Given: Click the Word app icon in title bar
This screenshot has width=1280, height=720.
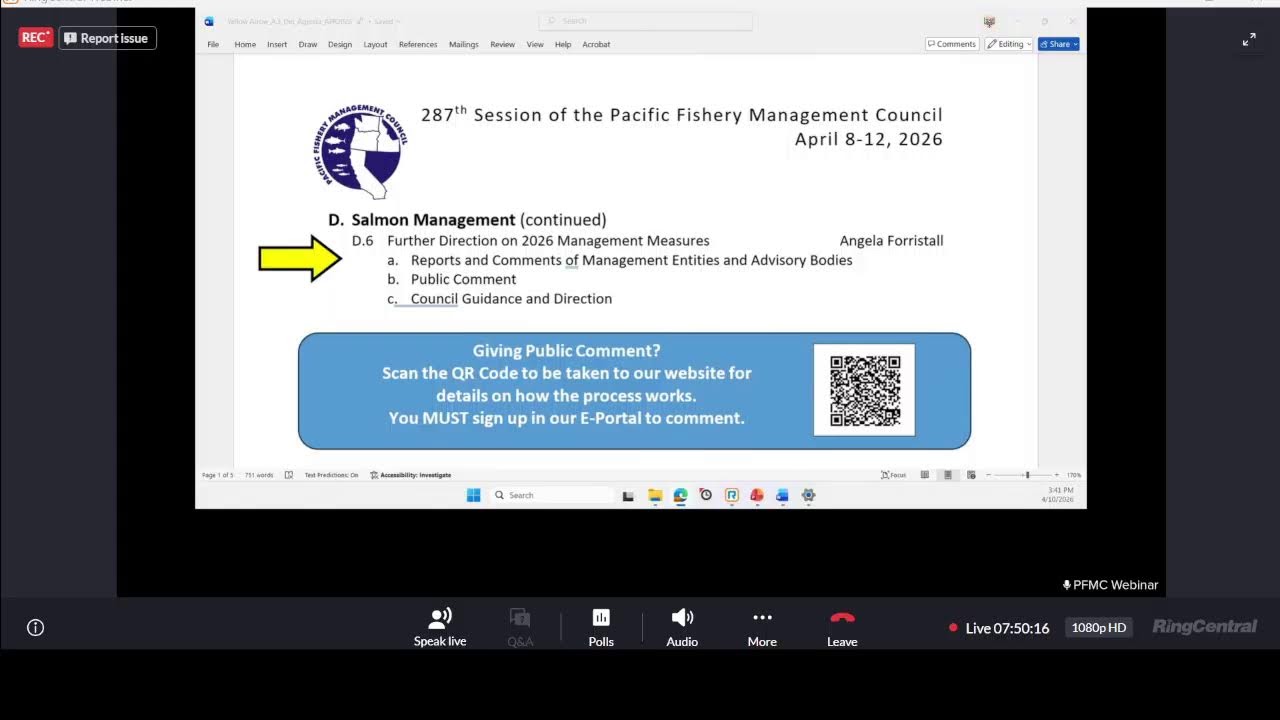Looking at the screenshot, I should [x=209, y=21].
